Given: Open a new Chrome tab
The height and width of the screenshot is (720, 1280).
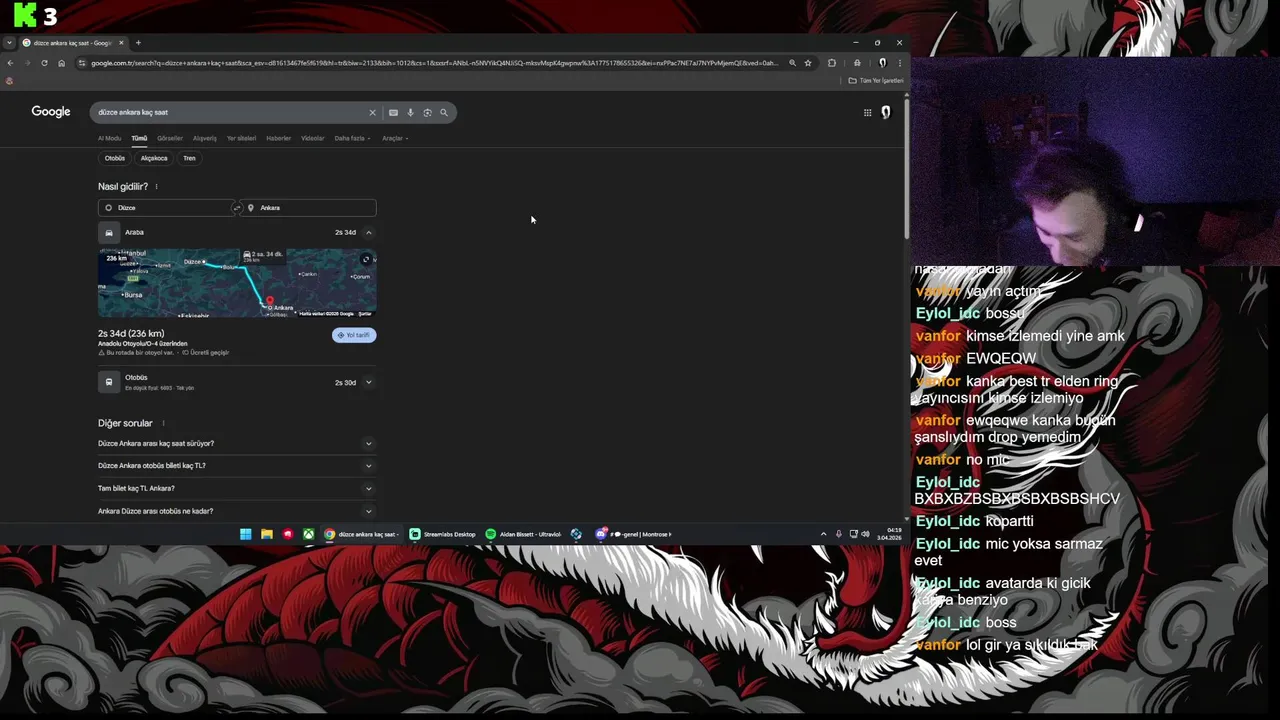Looking at the screenshot, I should (138, 43).
